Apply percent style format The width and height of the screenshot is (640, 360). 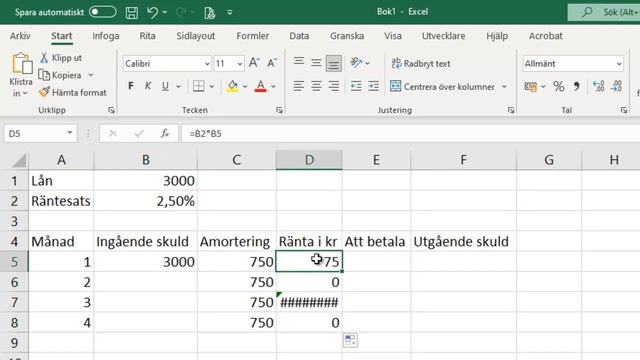[559, 87]
